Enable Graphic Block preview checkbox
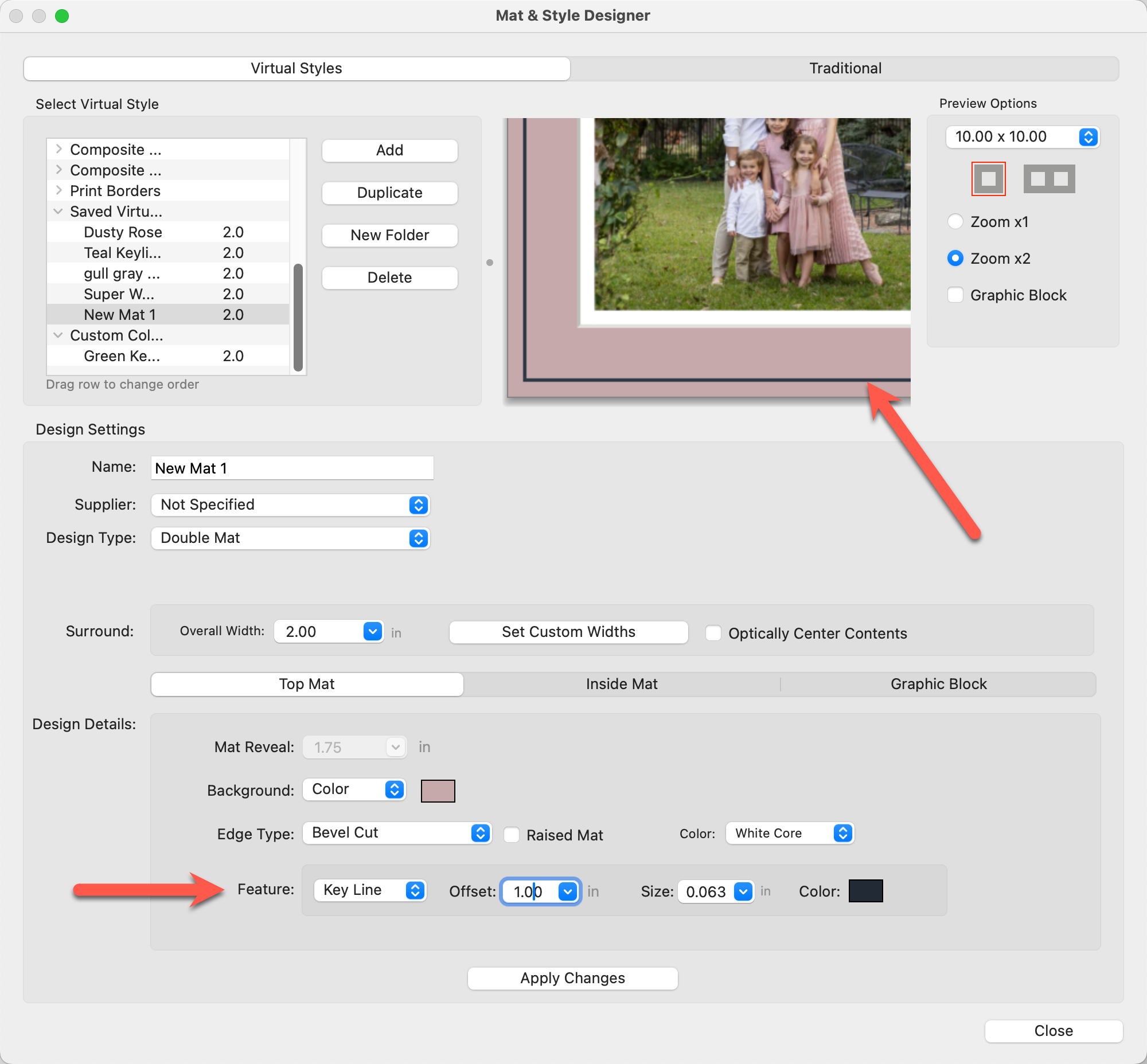 955,295
